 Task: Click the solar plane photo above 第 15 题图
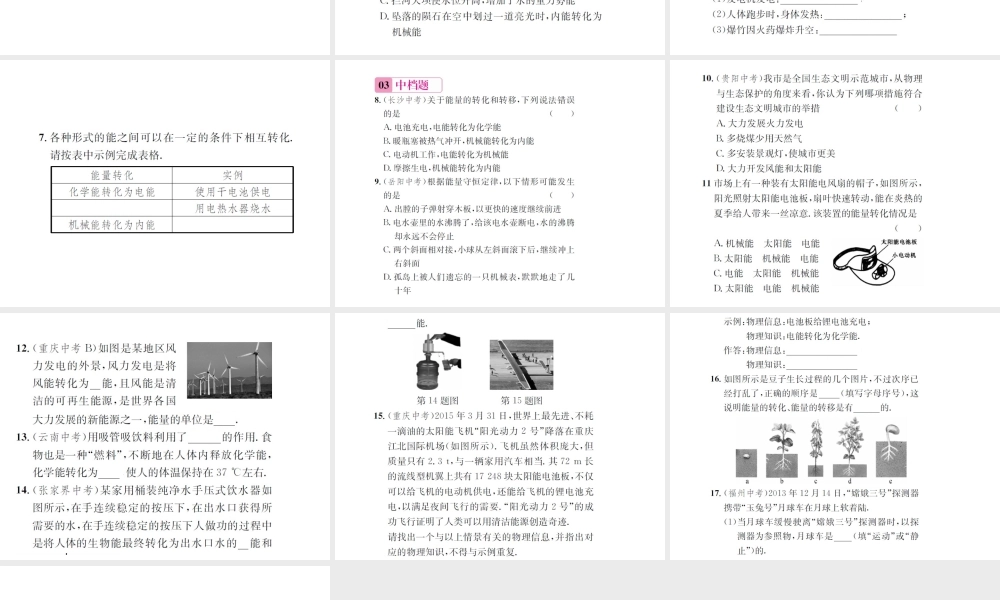[x=522, y=365]
